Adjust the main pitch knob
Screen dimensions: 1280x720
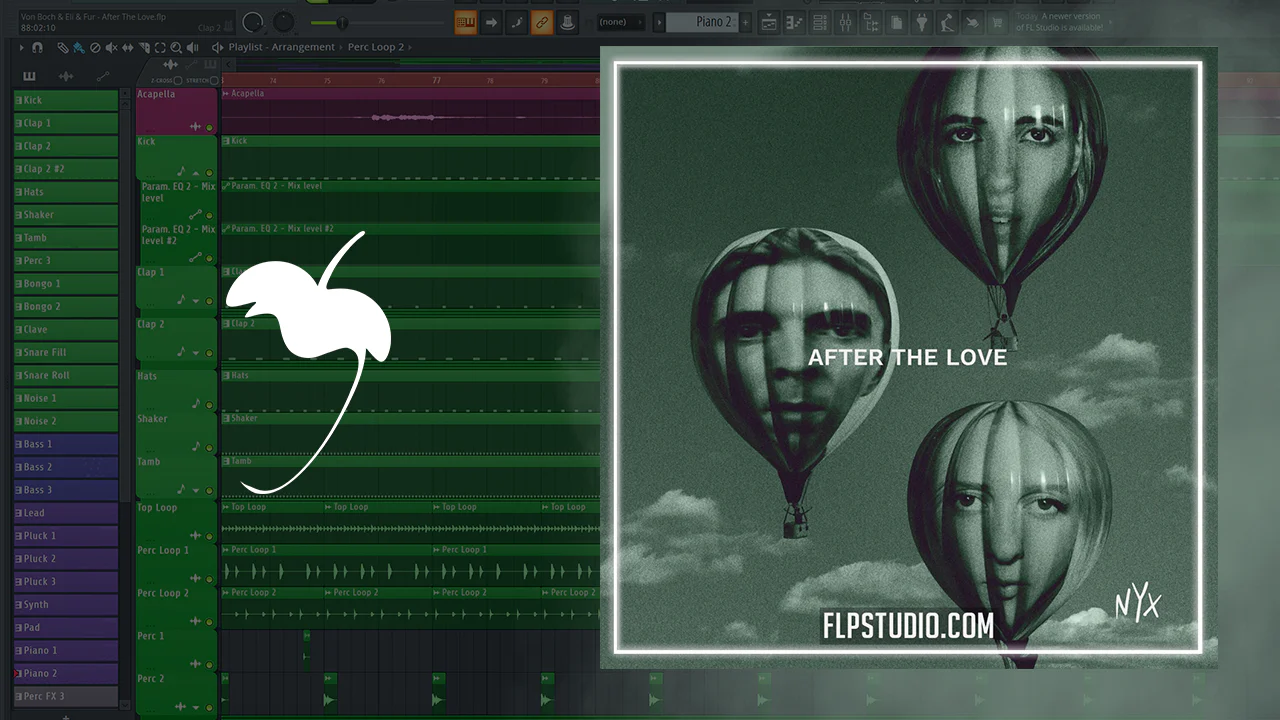point(284,21)
